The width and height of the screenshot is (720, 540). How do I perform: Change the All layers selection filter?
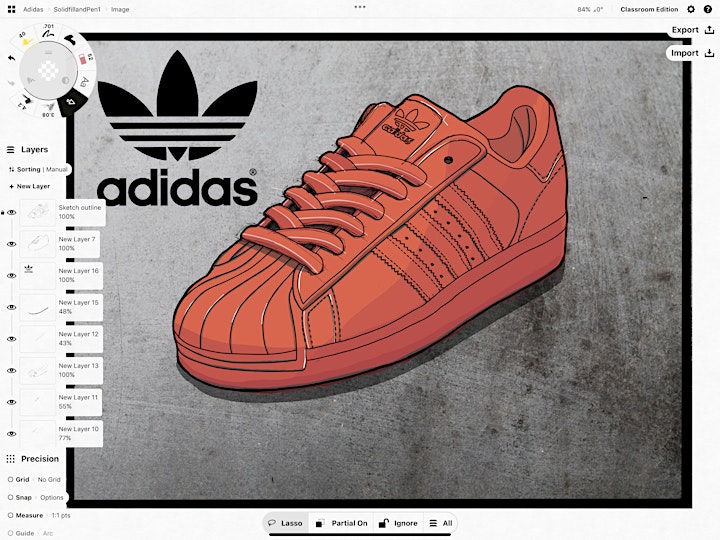pos(441,523)
